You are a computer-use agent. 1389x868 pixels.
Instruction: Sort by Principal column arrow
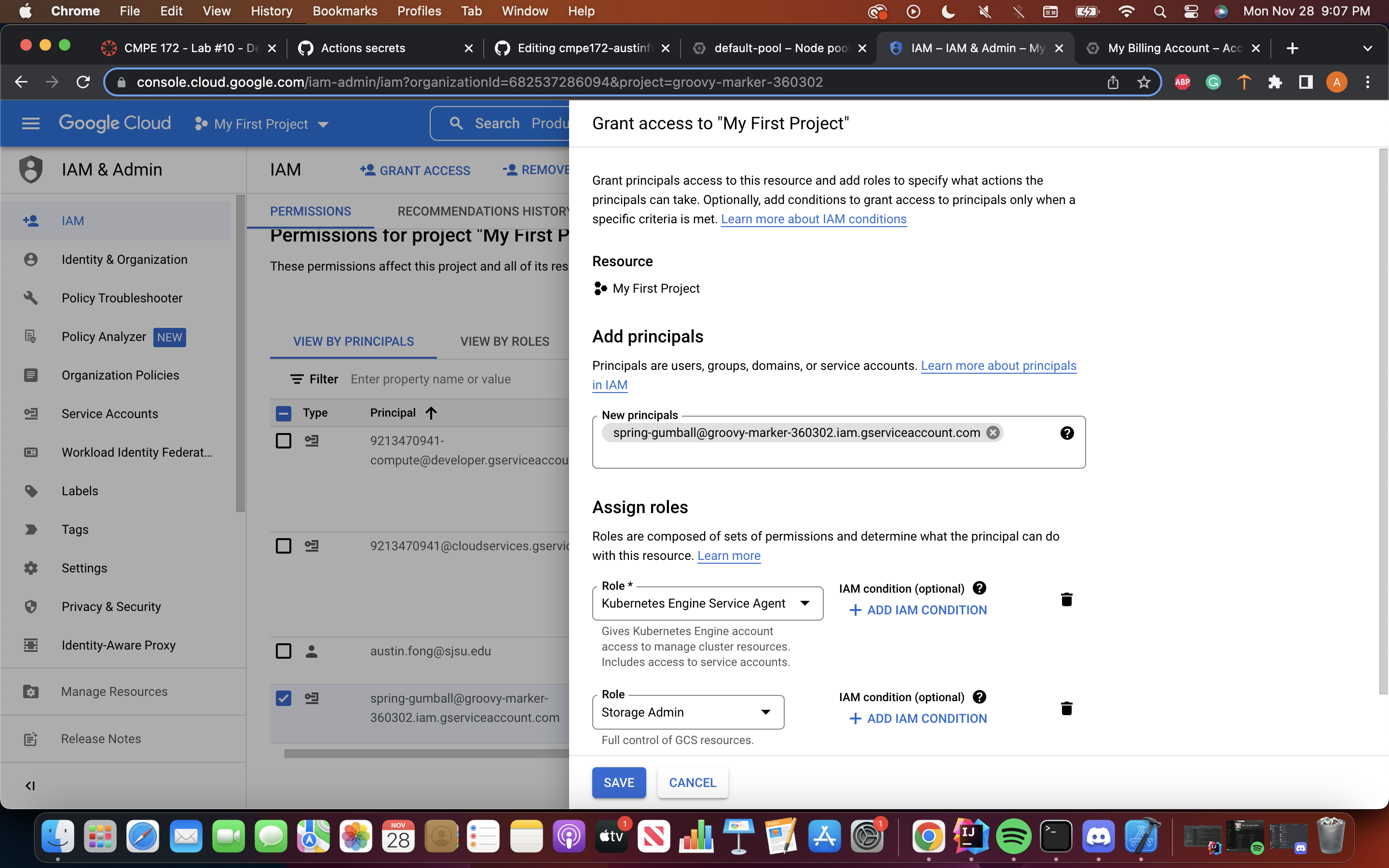[x=431, y=413]
